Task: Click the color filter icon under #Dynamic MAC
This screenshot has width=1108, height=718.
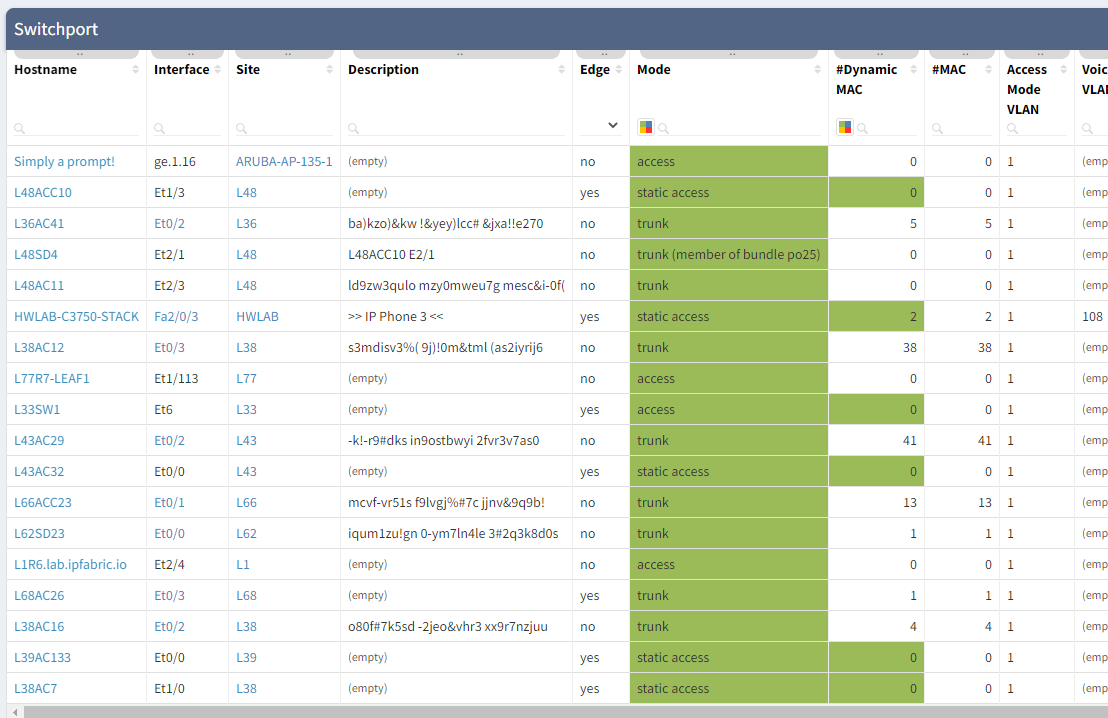Action: [845, 127]
